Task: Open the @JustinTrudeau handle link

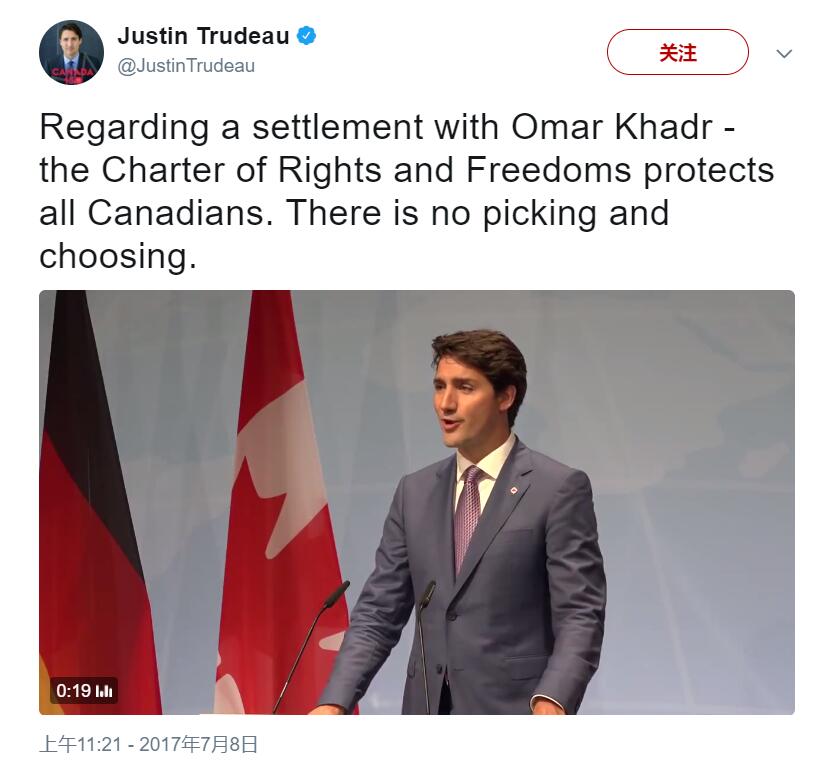Action: pyautogui.click(x=186, y=66)
